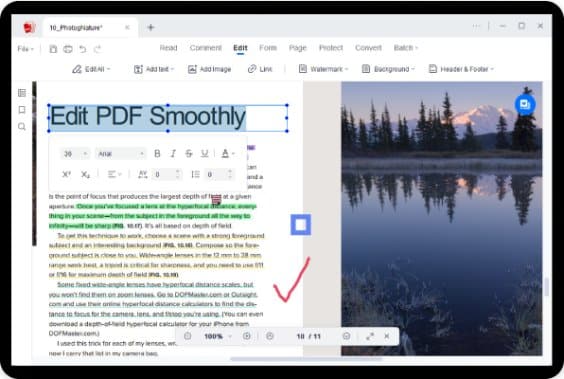Click the Print icon
The height and width of the screenshot is (379, 564).
pyautogui.click(x=68, y=49)
